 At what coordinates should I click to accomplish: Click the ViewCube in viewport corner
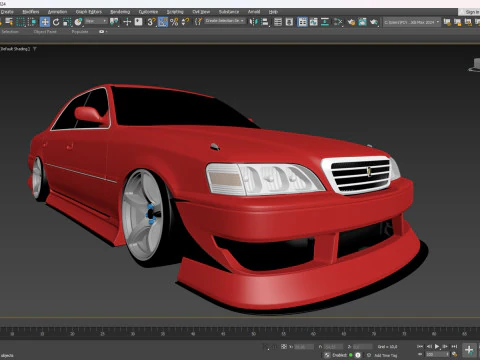point(474,65)
